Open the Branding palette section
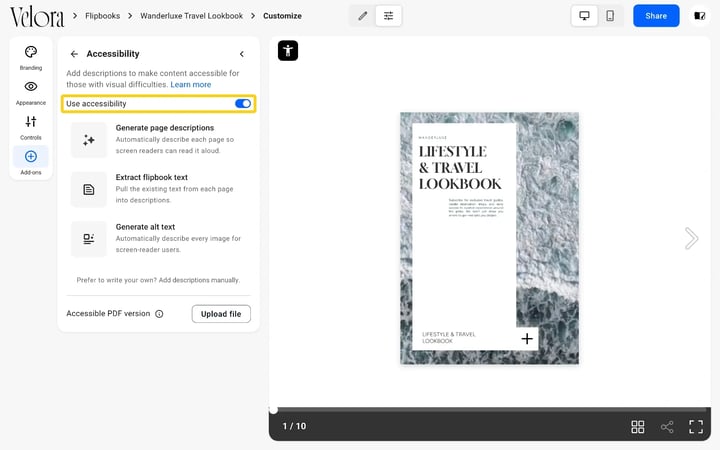 click(31, 58)
